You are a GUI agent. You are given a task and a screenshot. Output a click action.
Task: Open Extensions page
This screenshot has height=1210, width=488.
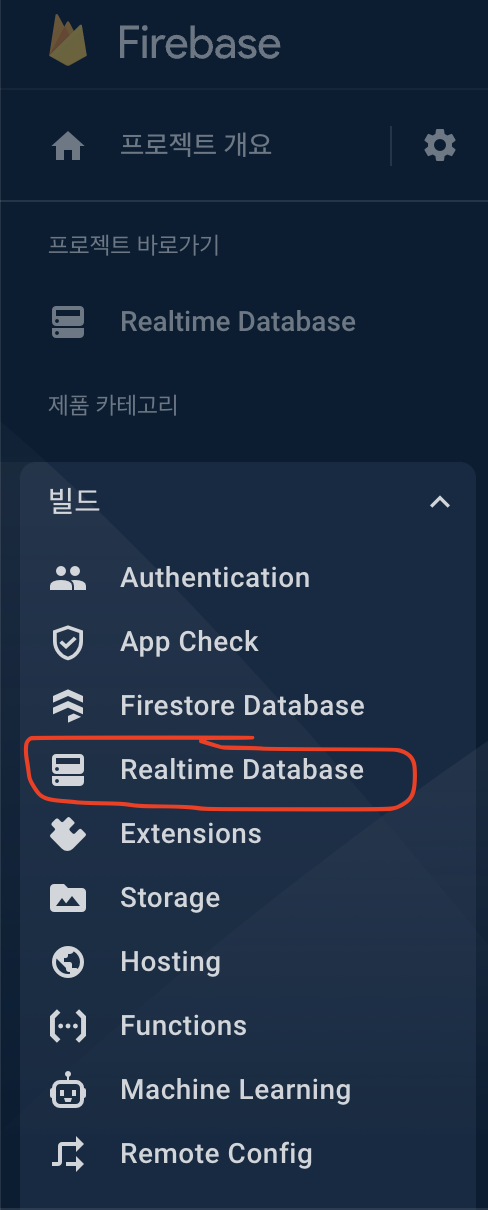[x=191, y=834]
